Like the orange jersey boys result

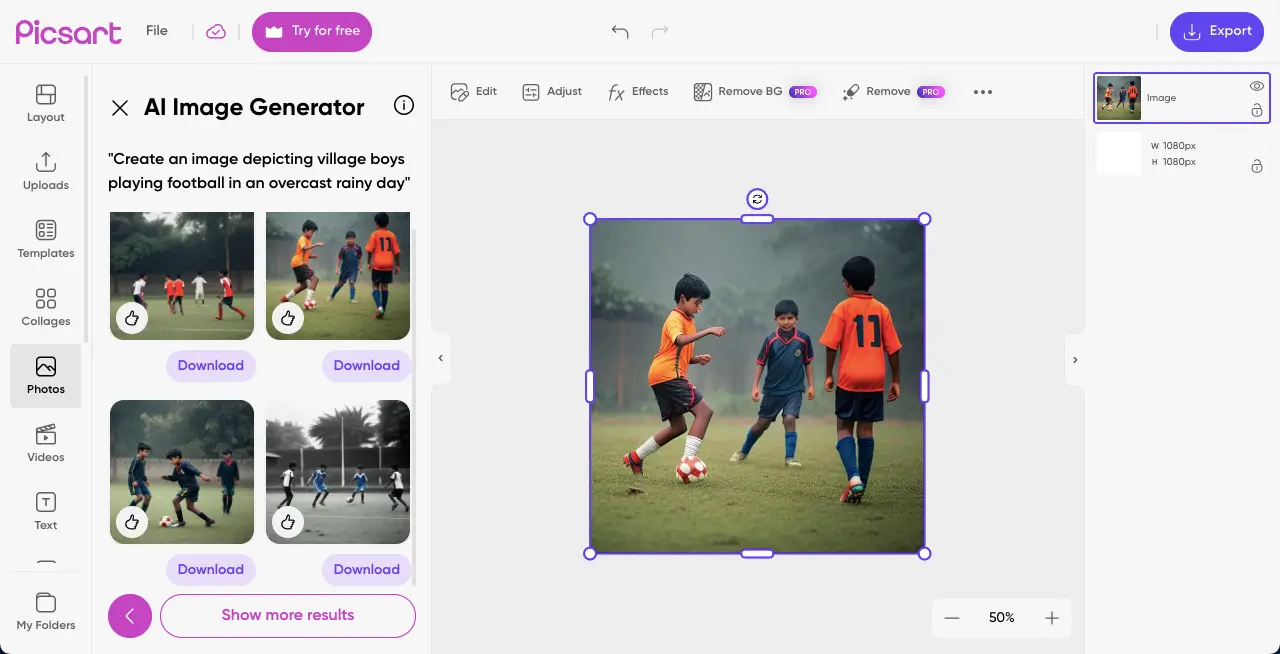click(x=288, y=318)
